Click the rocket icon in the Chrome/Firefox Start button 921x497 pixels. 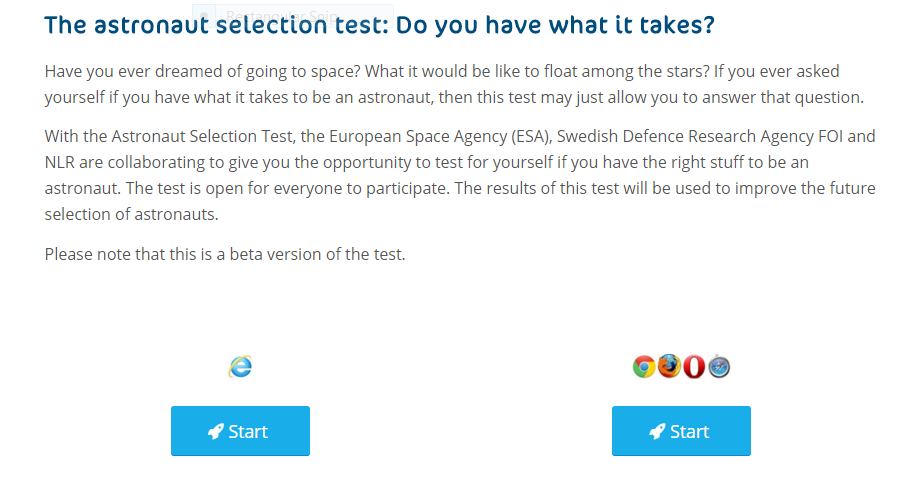pyautogui.click(x=656, y=432)
